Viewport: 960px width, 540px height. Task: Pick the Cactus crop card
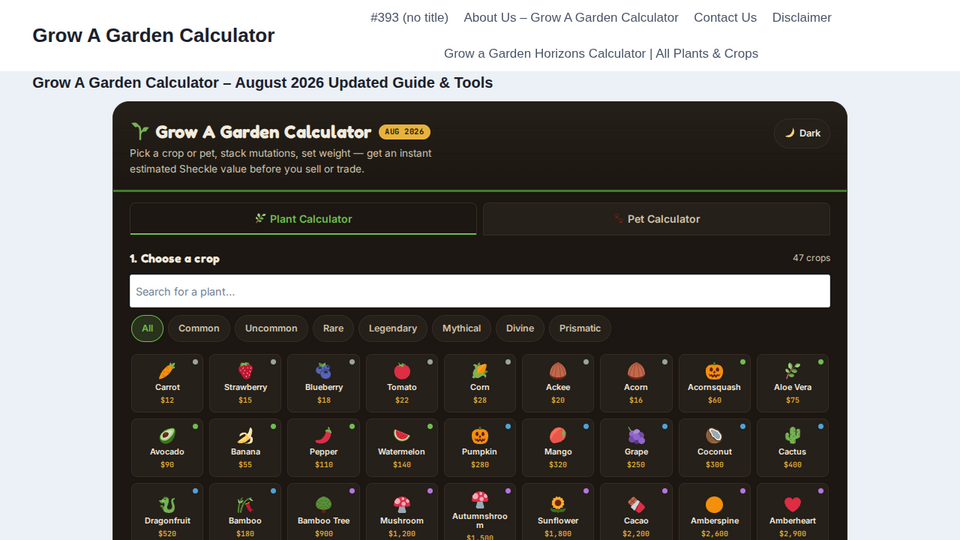792,448
